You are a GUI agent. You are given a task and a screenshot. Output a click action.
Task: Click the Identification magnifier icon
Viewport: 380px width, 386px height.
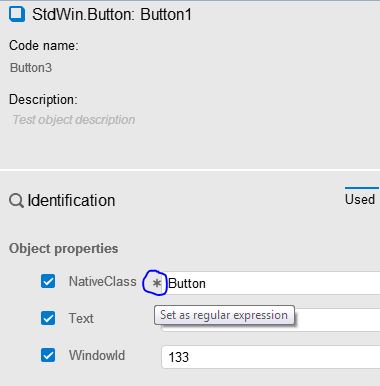click(x=16, y=201)
